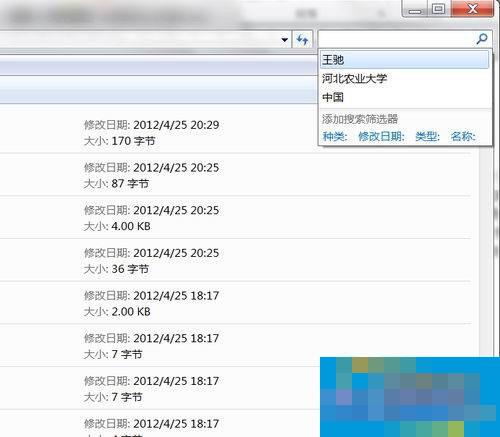Add the 名称: search filter
500x437 pixels.
pos(463,136)
